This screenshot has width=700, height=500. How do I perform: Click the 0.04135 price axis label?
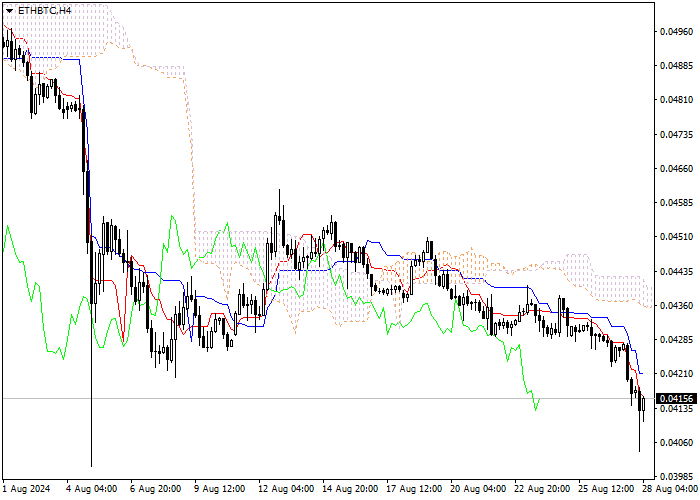(677, 408)
